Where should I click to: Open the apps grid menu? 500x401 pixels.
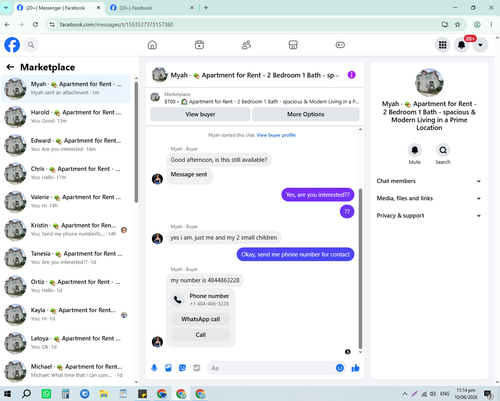pos(442,45)
